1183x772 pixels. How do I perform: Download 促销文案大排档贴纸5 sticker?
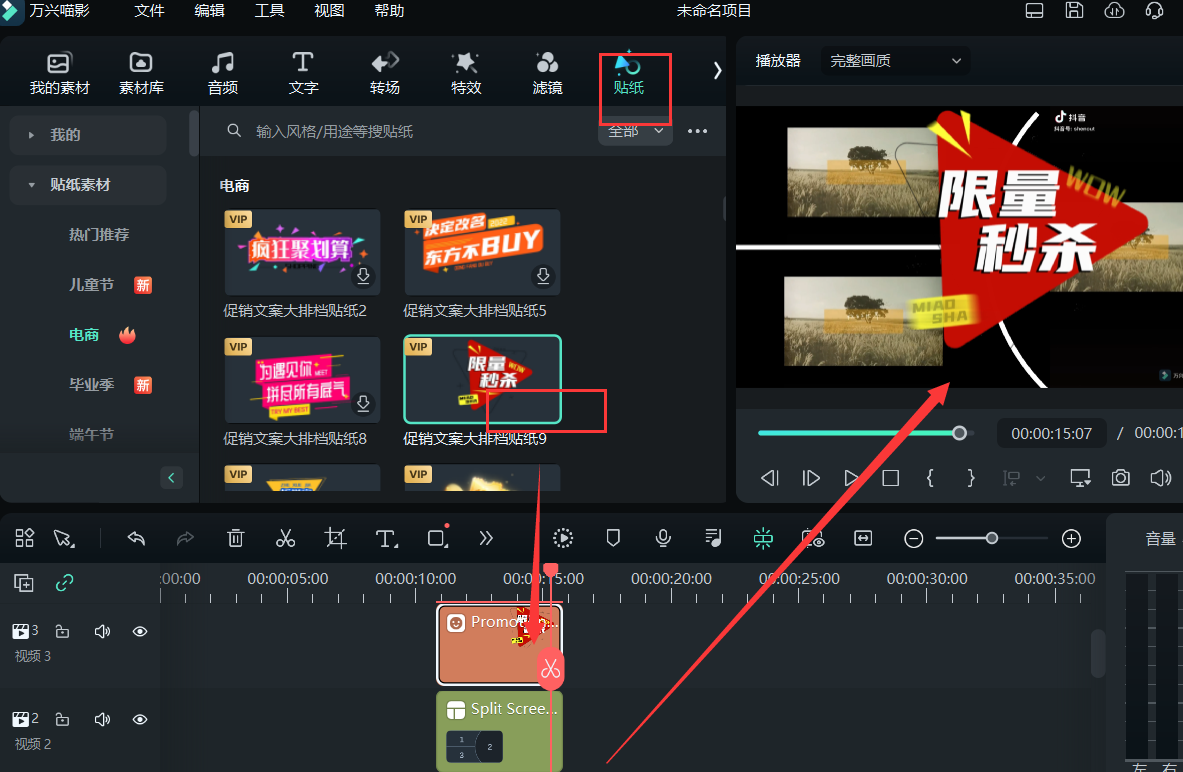[x=542, y=276]
